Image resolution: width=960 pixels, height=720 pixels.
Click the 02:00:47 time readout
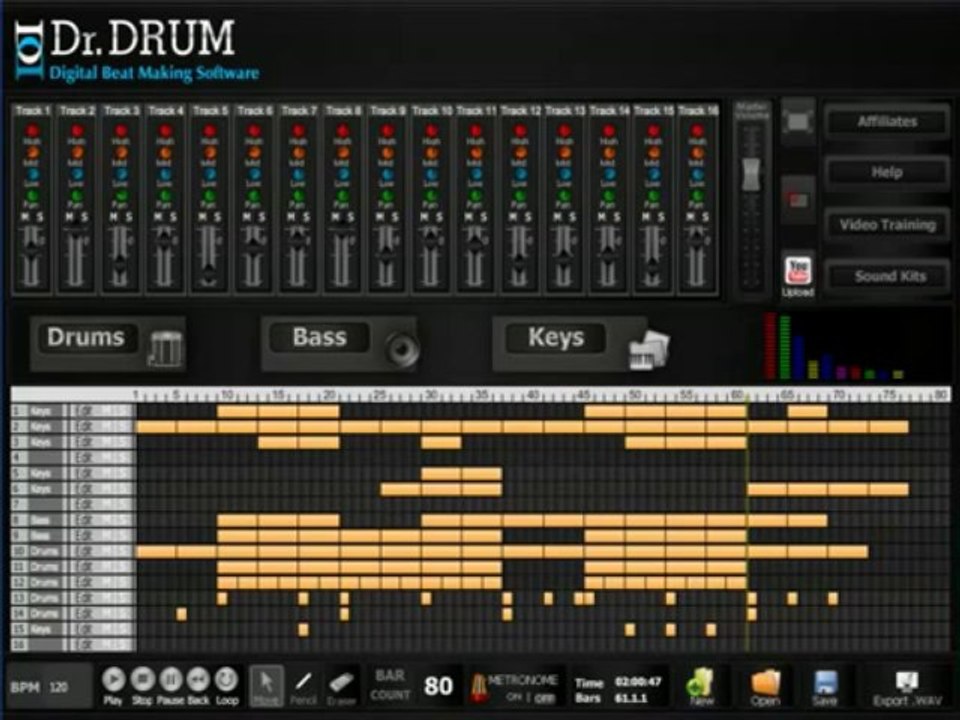click(x=638, y=681)
